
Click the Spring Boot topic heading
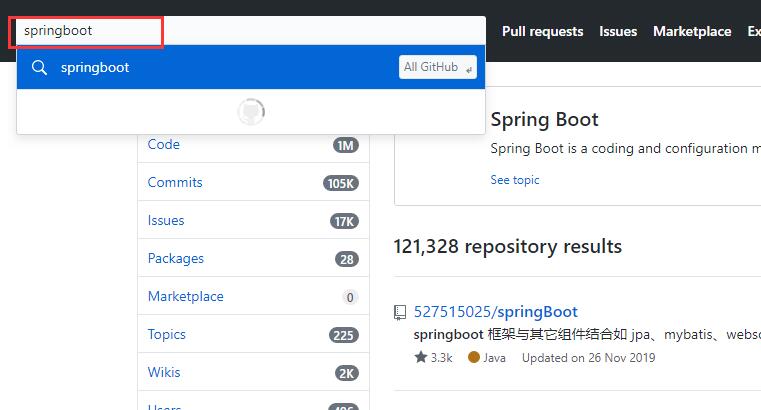pos(544,119)
